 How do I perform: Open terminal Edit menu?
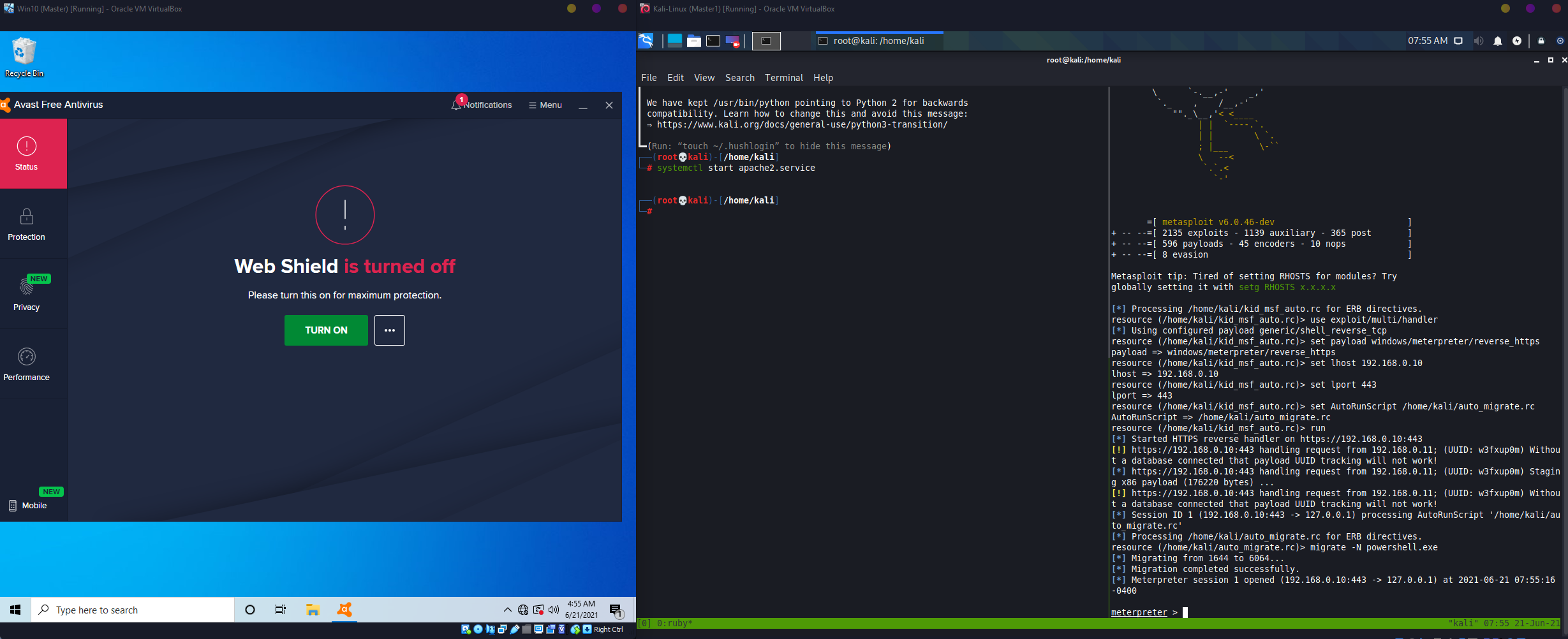(x=675, y=78)
